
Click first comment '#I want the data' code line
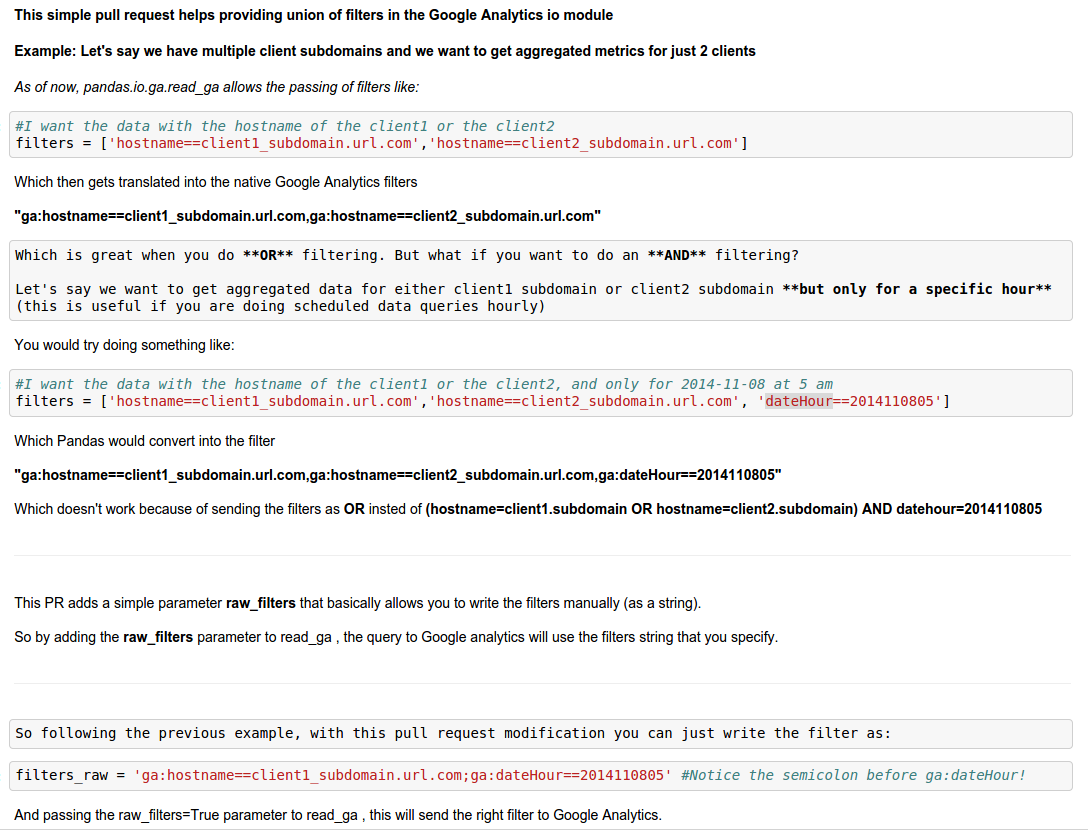[x=285, y=126]
